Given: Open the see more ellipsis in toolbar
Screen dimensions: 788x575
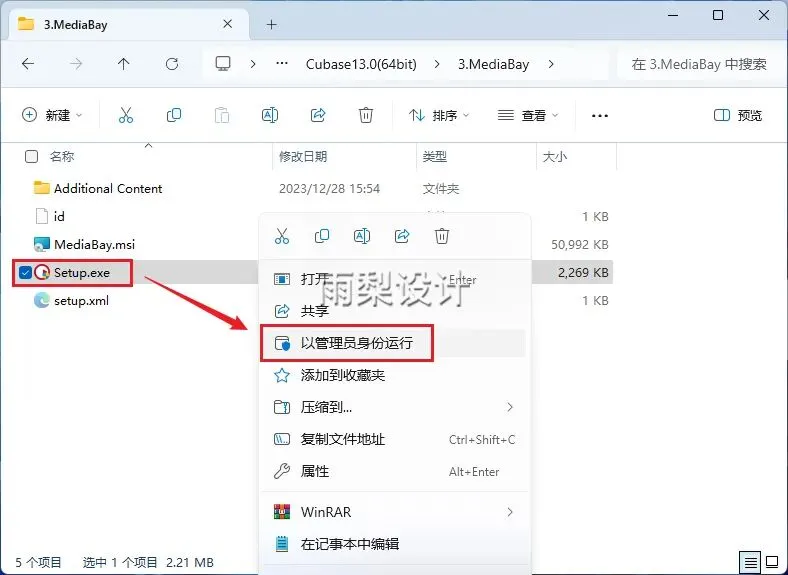Looking at the screenshot, I should click(600, 116).
